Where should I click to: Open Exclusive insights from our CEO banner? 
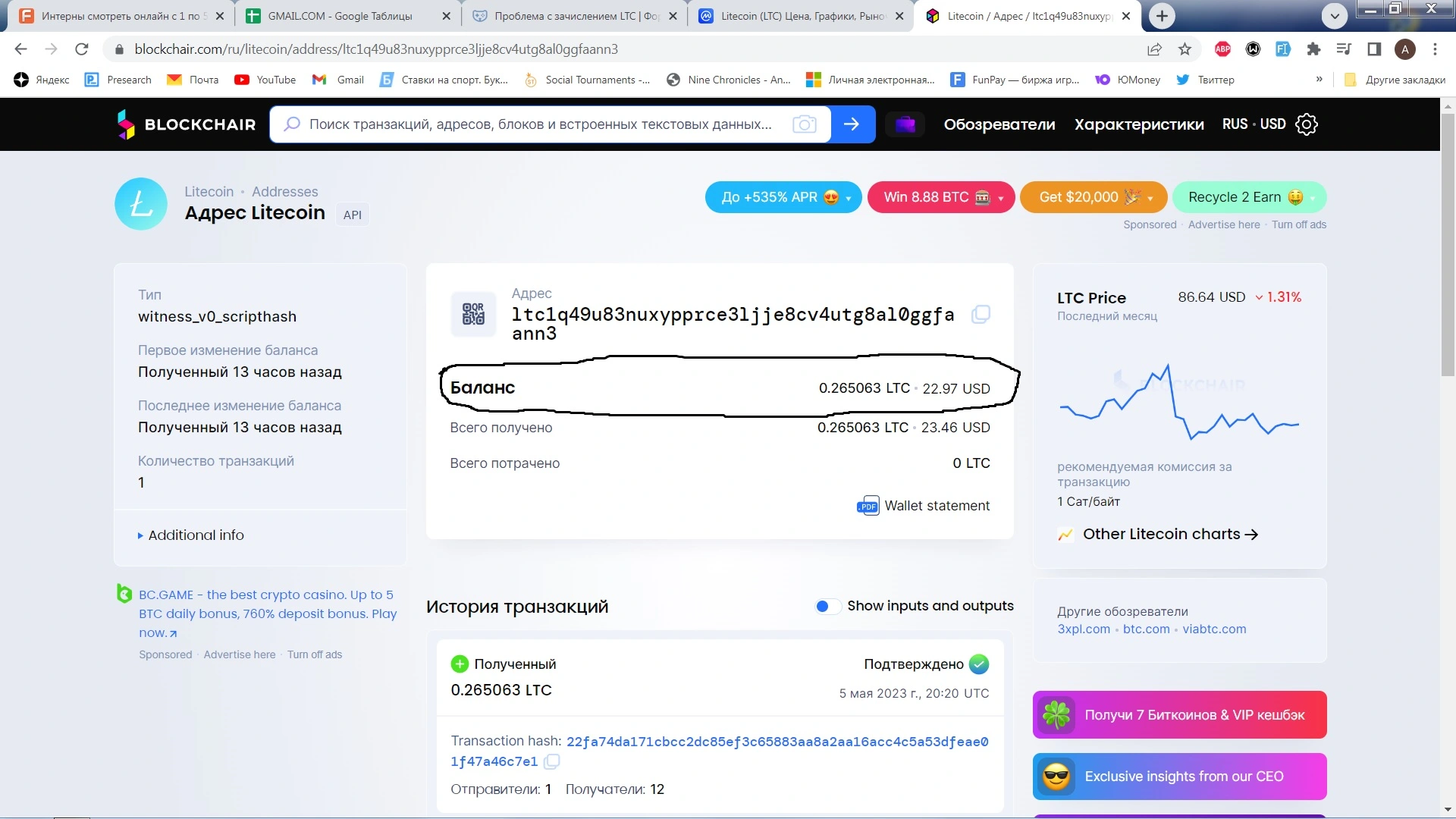1179,777
